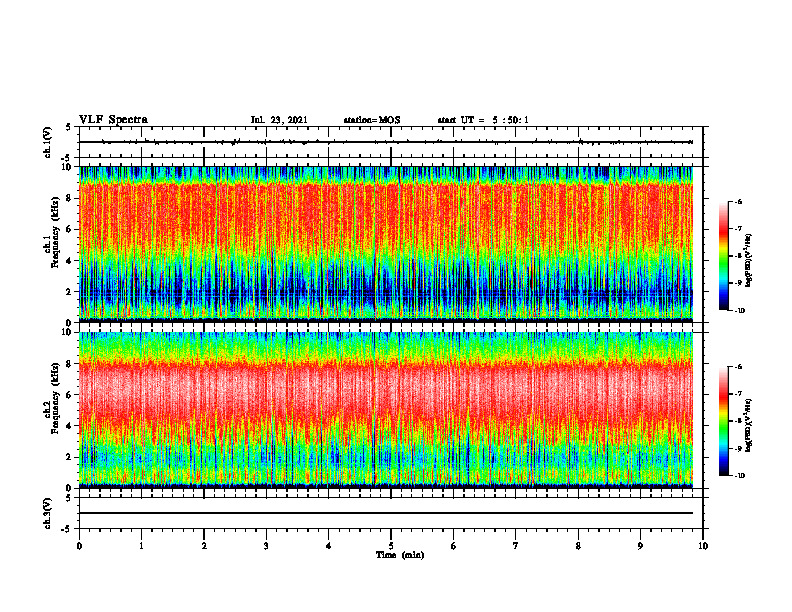
Task: Click the ch.2 color scale bar
Action: 723,421
